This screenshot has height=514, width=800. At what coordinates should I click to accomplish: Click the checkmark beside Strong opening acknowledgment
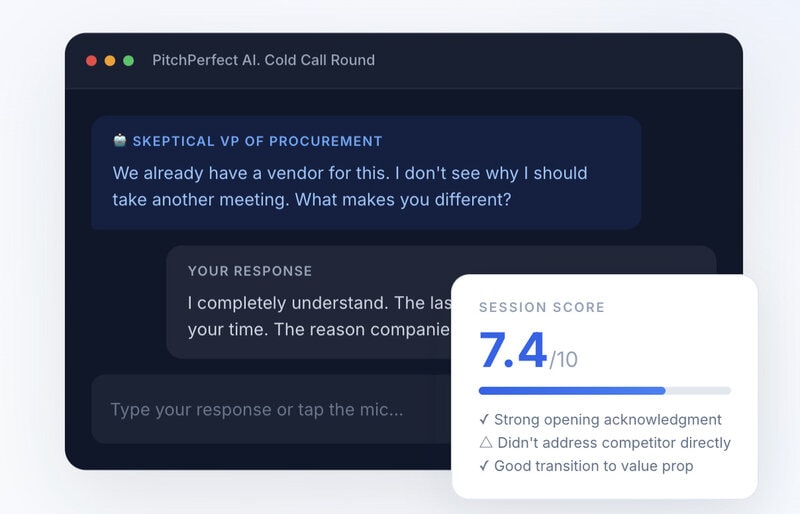pos(484,420)
